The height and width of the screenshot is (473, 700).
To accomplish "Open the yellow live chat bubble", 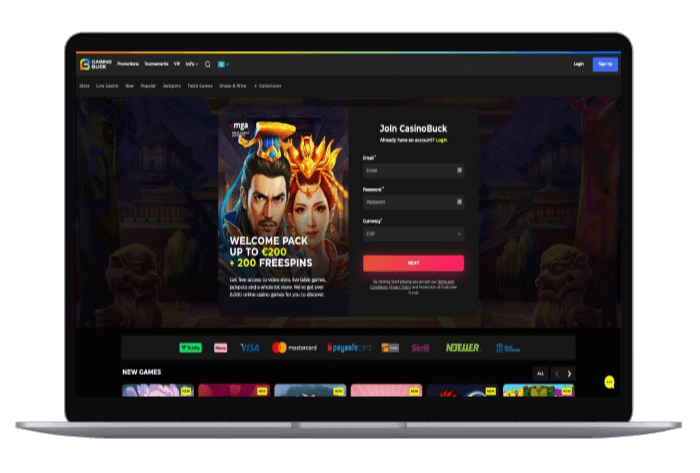I will pyautogui.click(x=609, y=382).
